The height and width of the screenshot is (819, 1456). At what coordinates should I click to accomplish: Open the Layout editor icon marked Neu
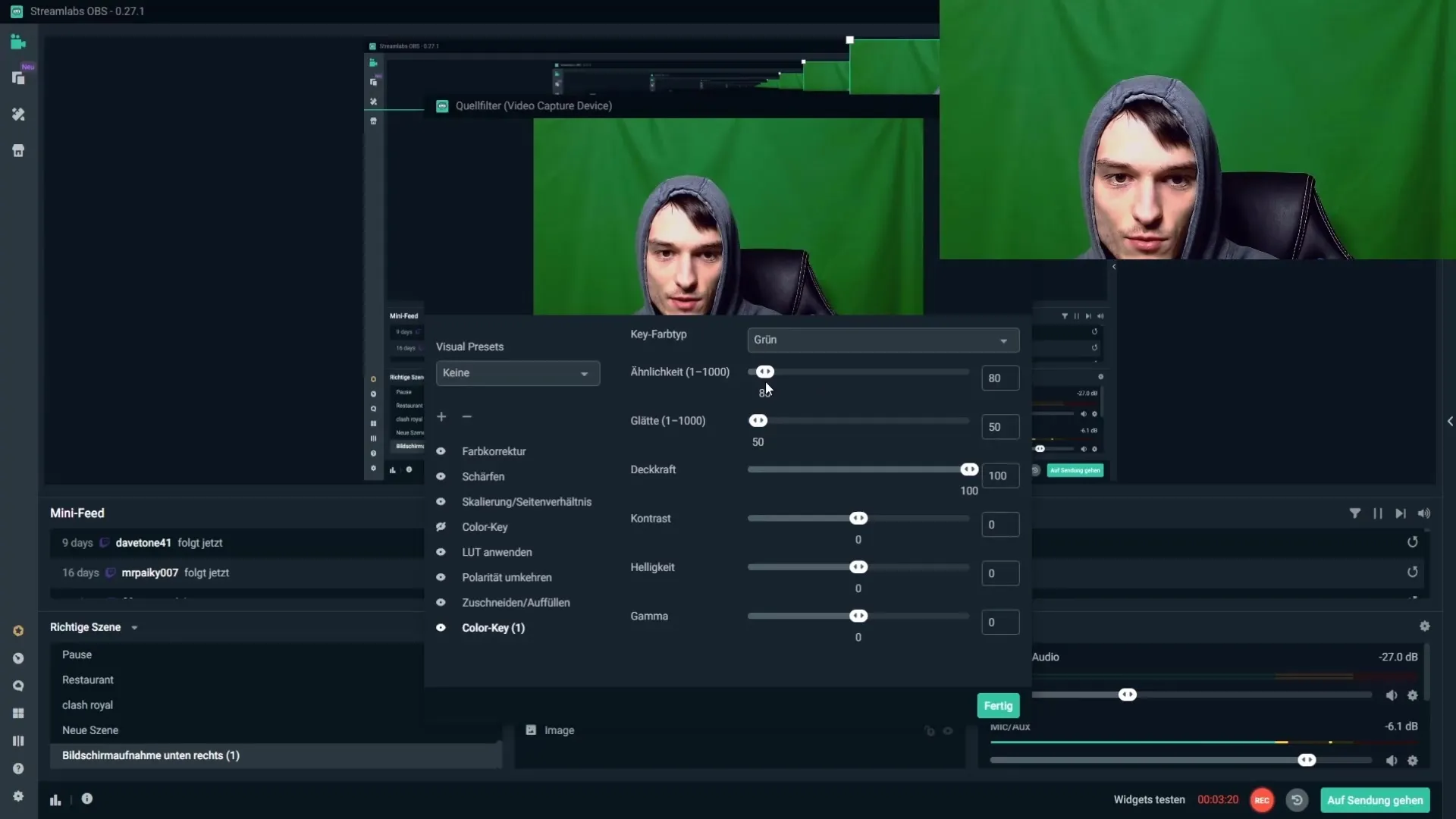(x=18, y=78)
